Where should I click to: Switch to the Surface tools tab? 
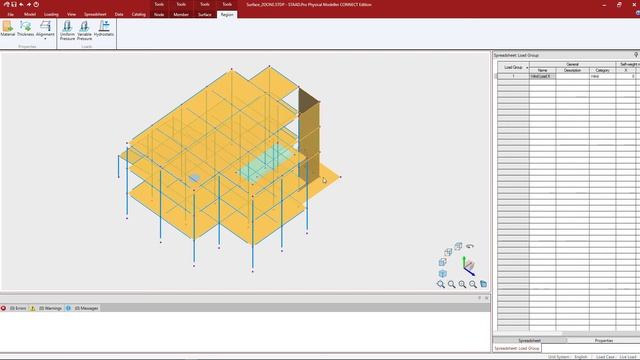pos(204,14)
